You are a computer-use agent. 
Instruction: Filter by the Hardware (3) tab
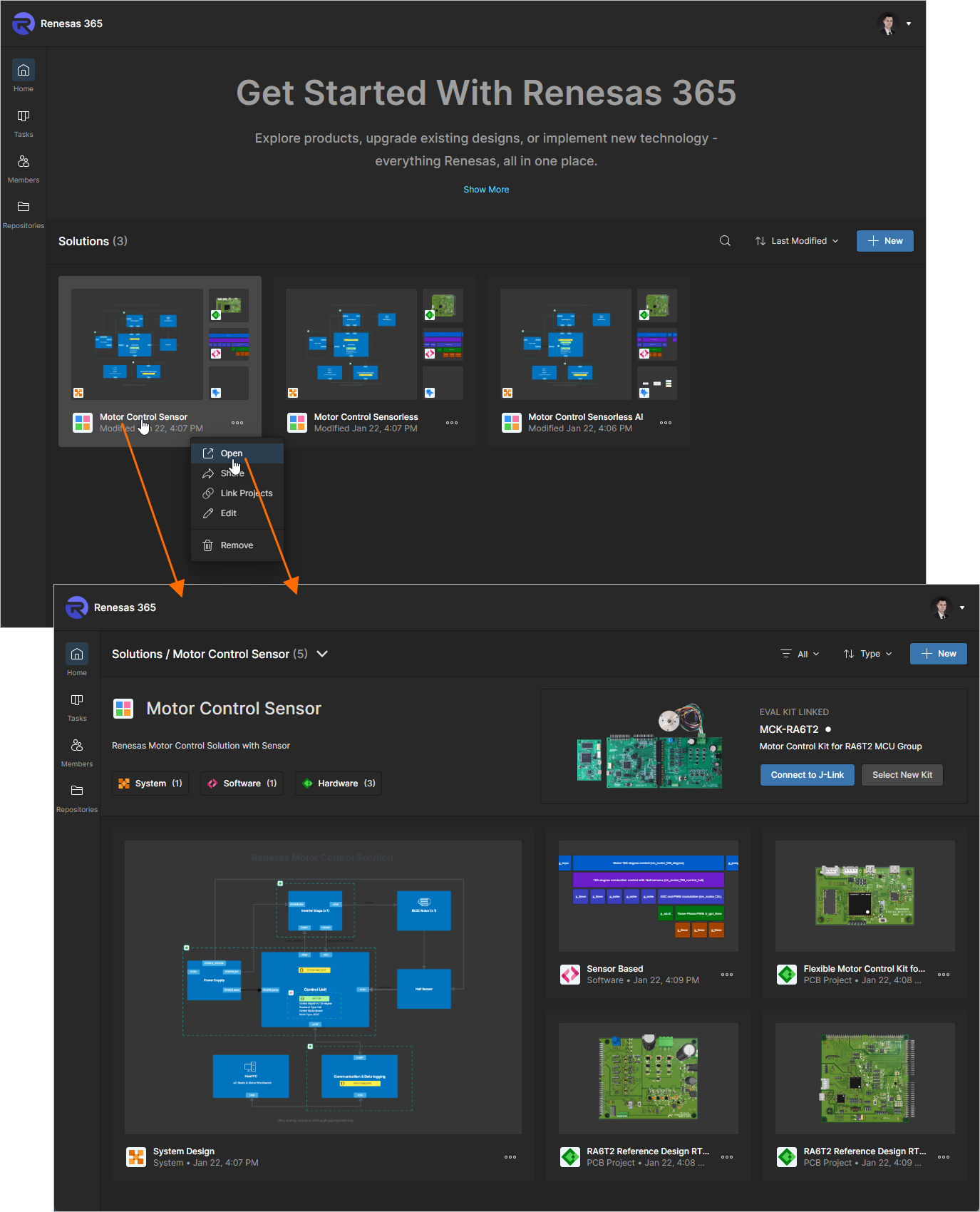339,784
